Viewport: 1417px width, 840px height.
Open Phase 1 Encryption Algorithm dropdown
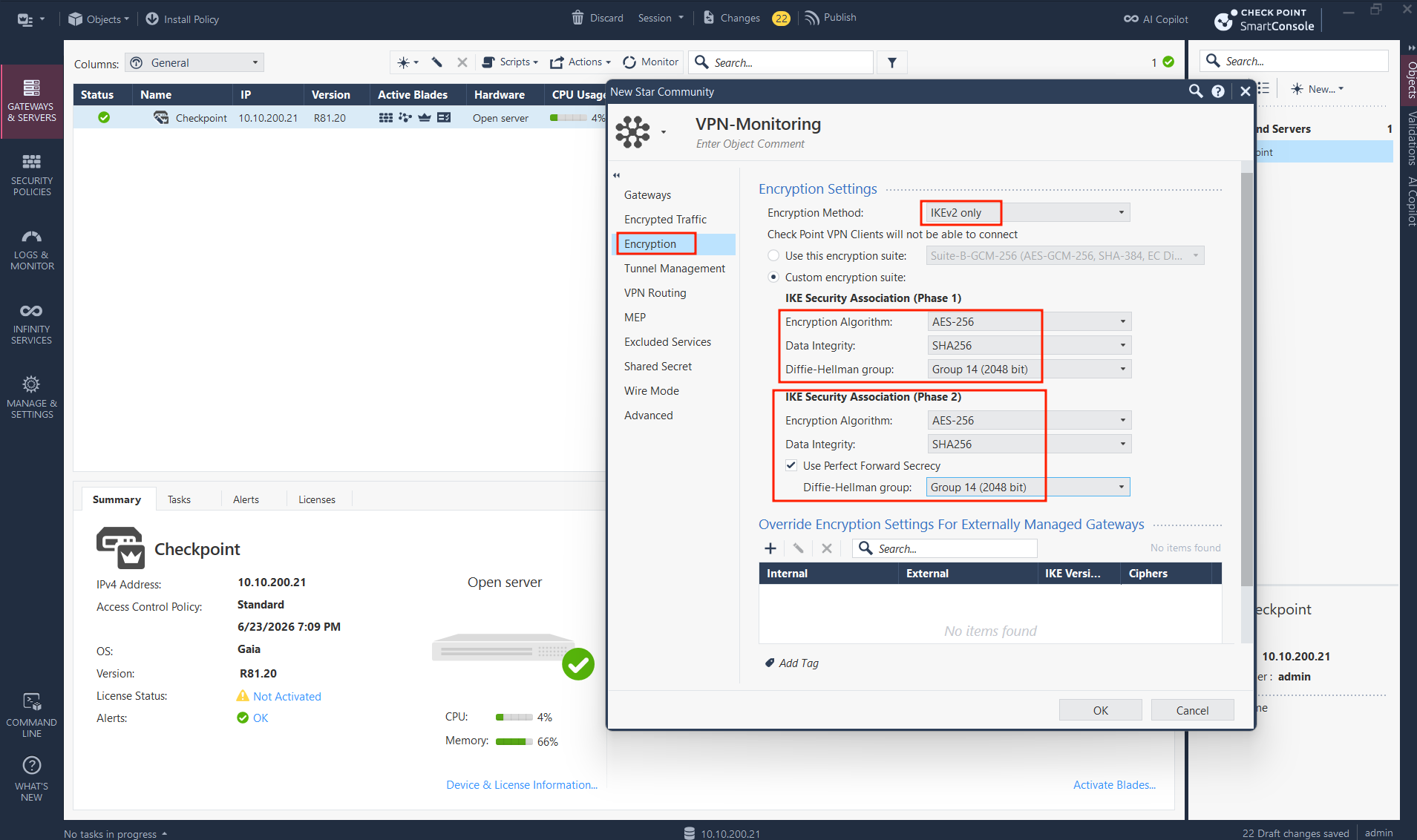[x=1029, y=322]
